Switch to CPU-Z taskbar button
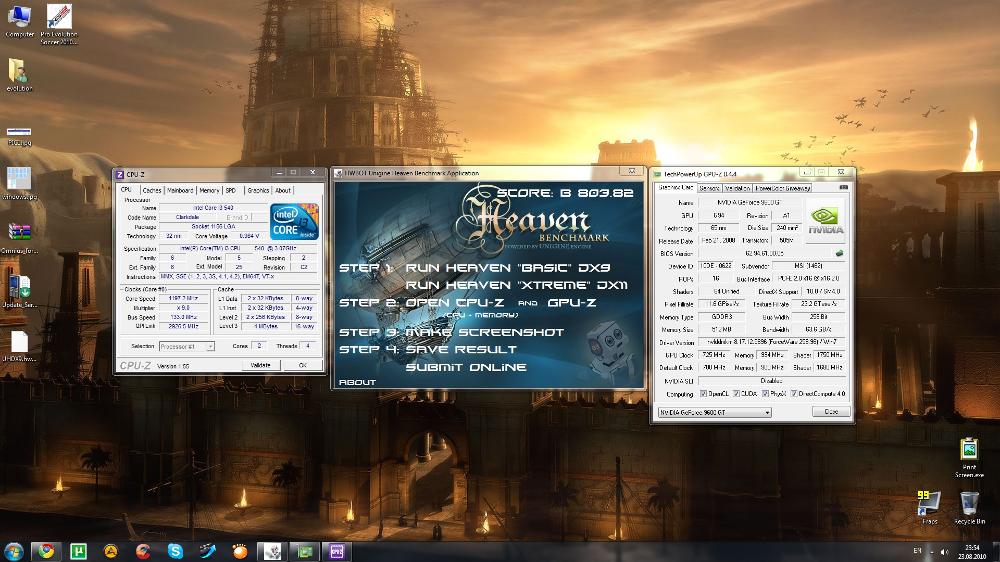The image size is (1000, 562). click(336, 551)
